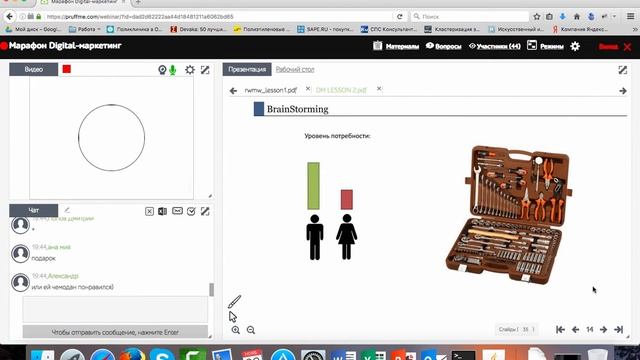This screenshot has width=640, height=360.
Task: Export chat using the Excel icon
Action: tap(162, 211)
